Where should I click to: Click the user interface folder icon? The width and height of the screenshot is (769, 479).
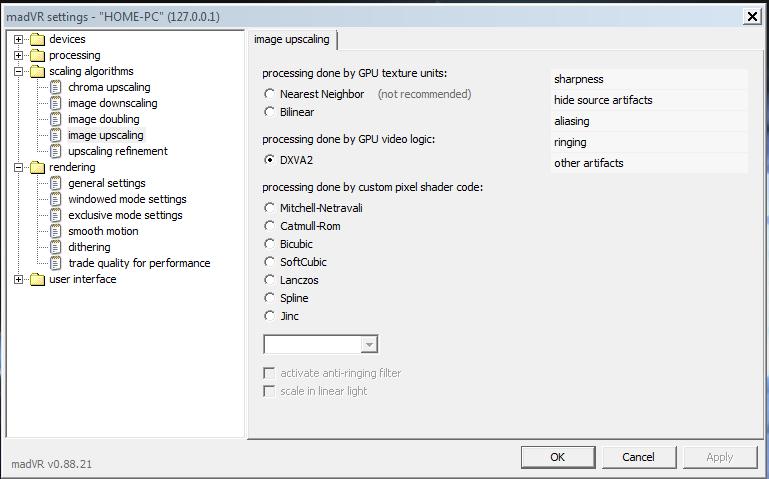pos(37,279)
